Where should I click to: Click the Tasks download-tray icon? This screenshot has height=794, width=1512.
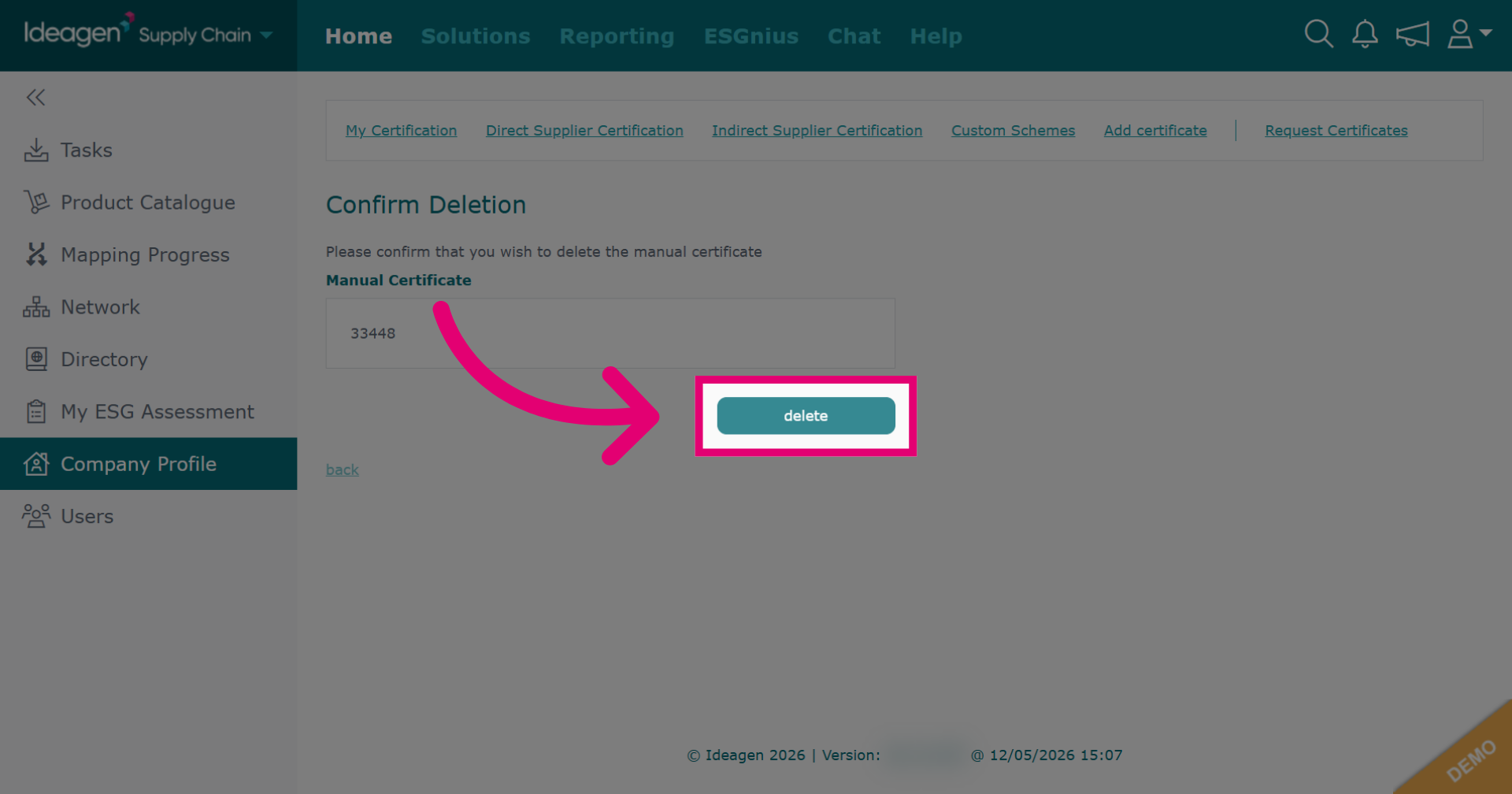36,150
